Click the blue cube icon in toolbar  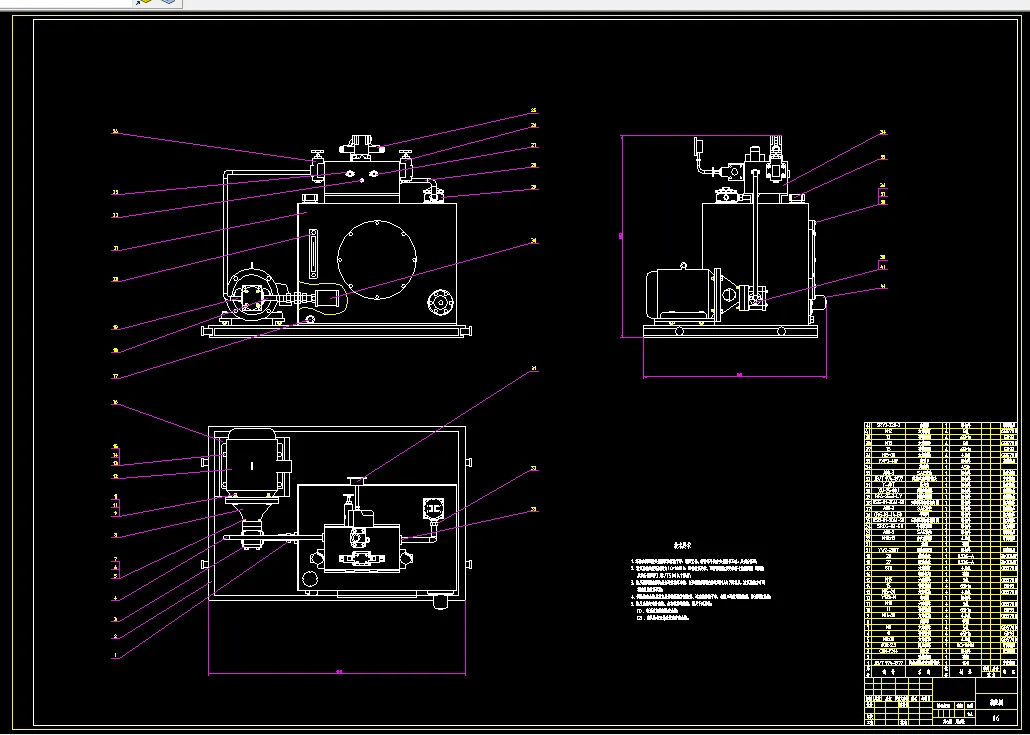[x=169, y=2]
